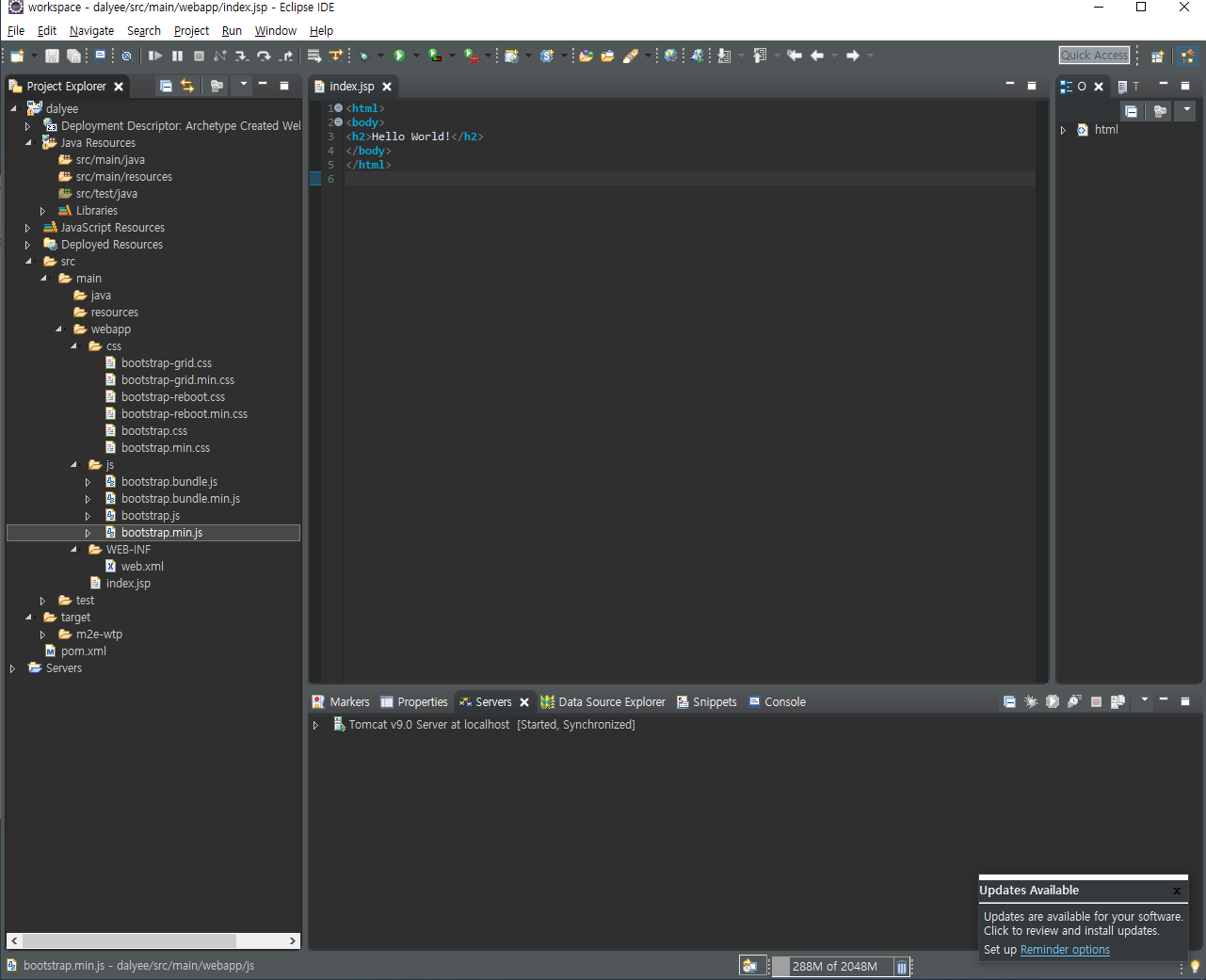Click the Open Perspective icon

point(1158,56)
